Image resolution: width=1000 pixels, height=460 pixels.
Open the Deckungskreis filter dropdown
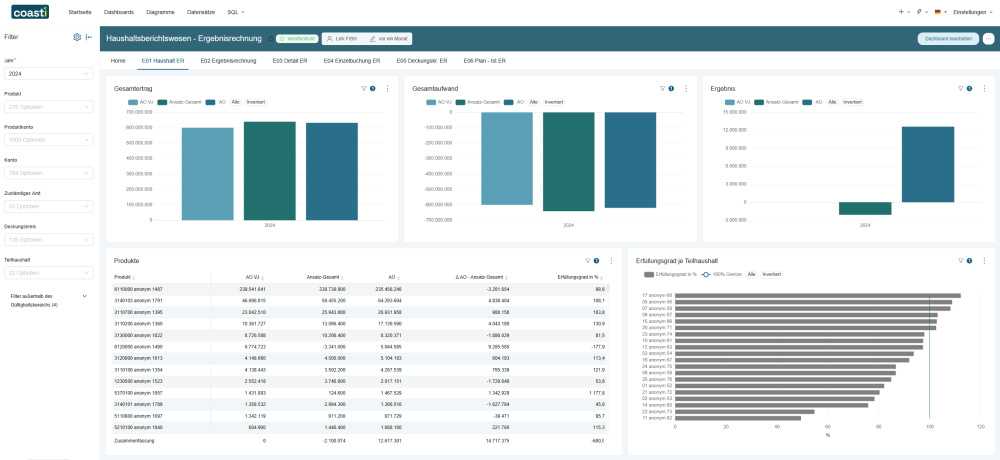coord(48,239)
